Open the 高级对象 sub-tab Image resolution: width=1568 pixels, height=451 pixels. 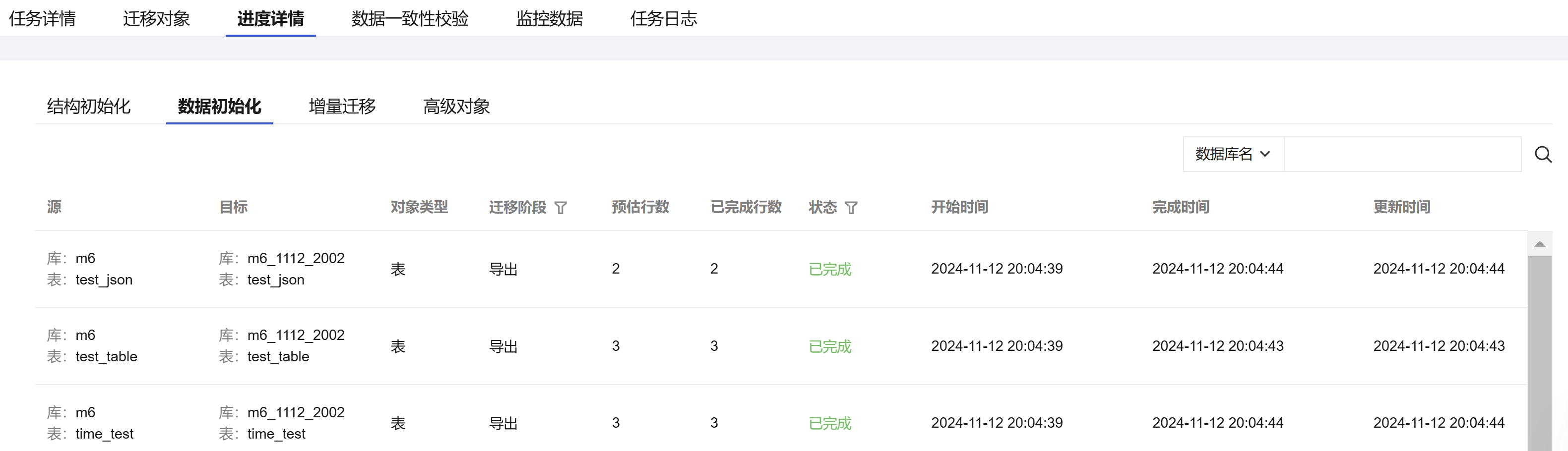(456, 107)
